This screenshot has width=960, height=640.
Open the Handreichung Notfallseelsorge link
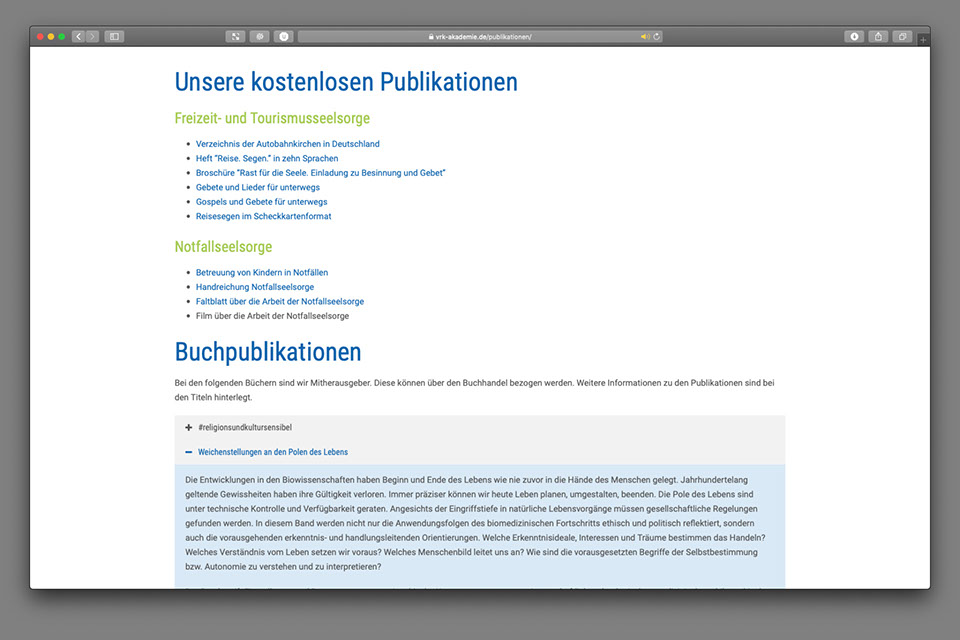[x=254, y=287]
